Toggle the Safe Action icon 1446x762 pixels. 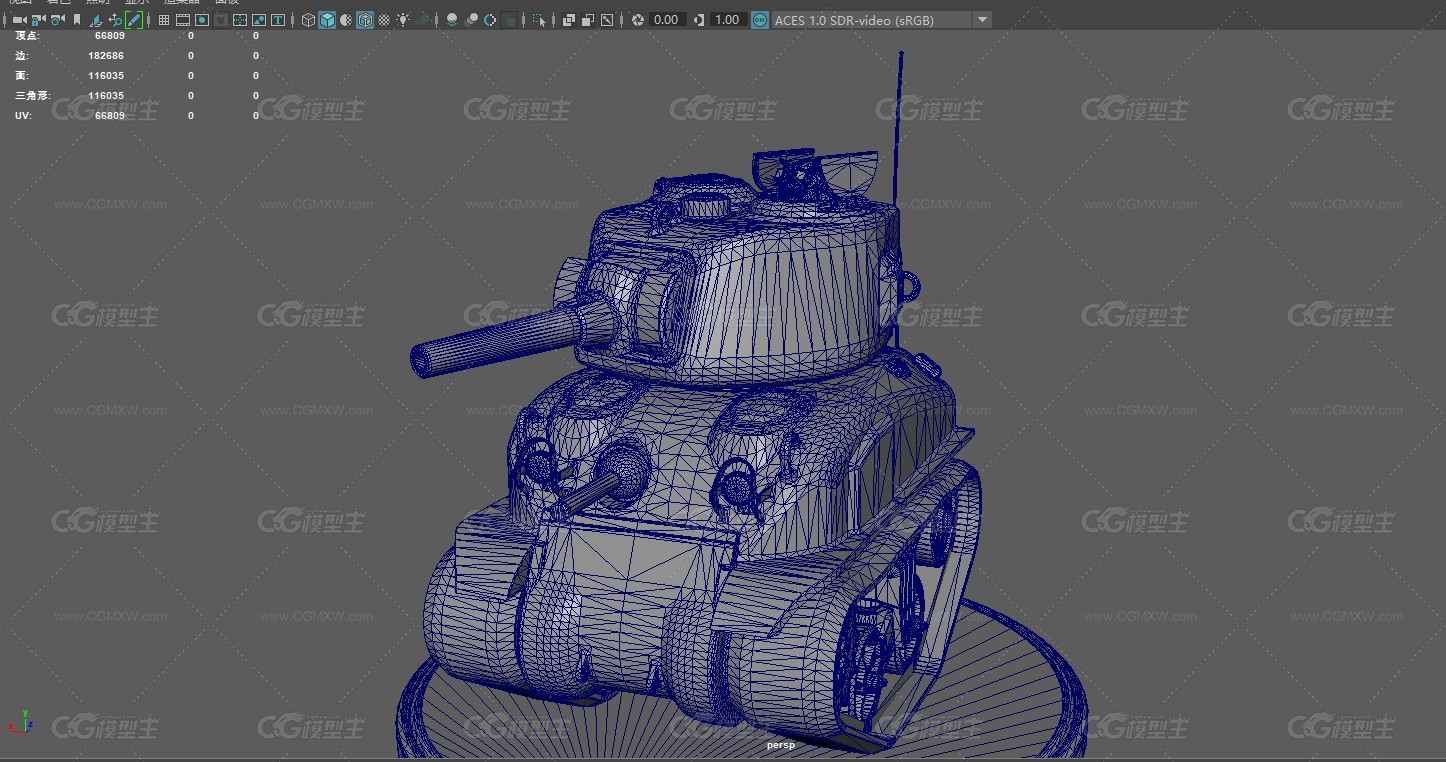pyautogui.click(x=258, y=20)
